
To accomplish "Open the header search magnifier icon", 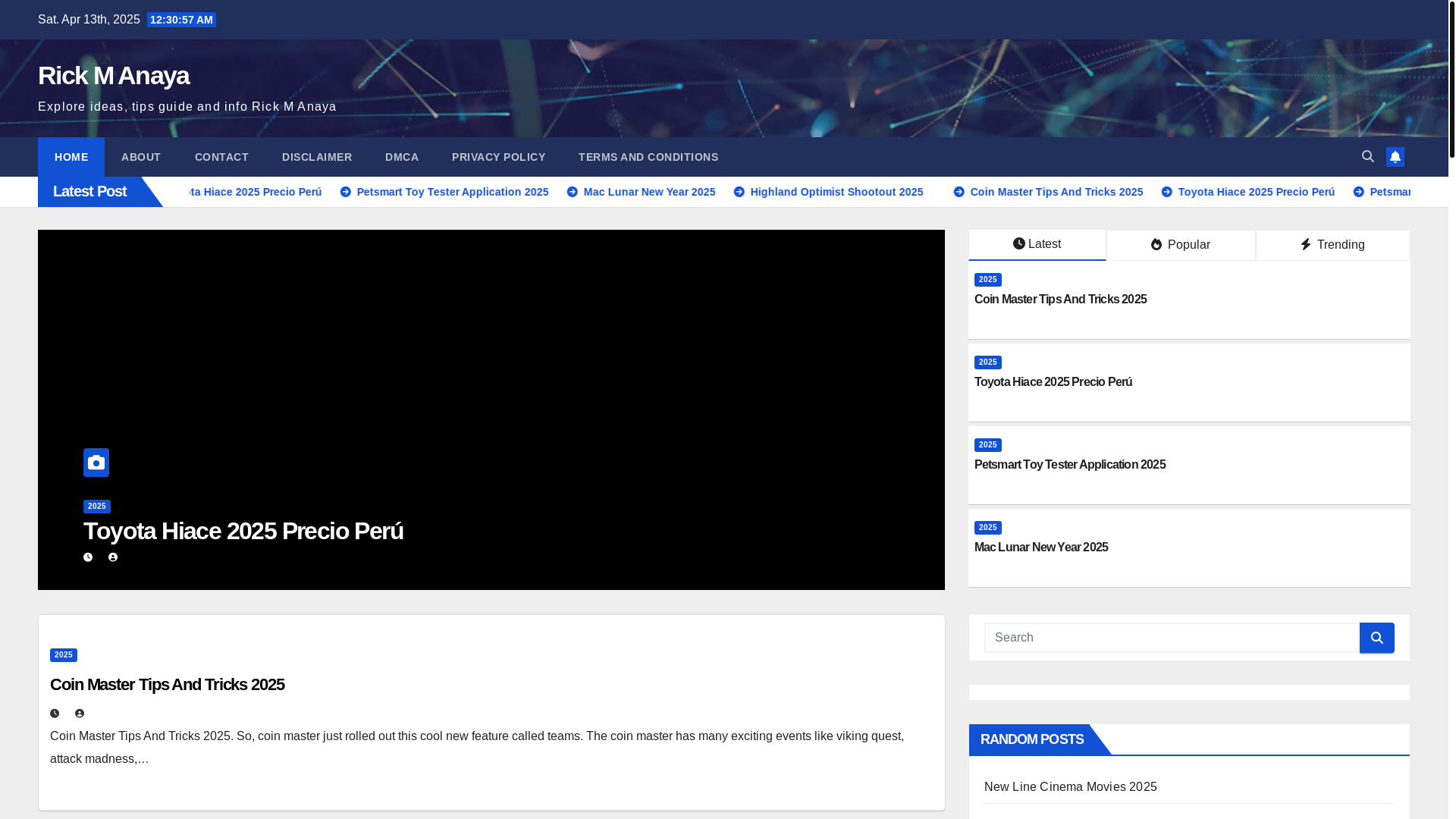I will 1368,156.
